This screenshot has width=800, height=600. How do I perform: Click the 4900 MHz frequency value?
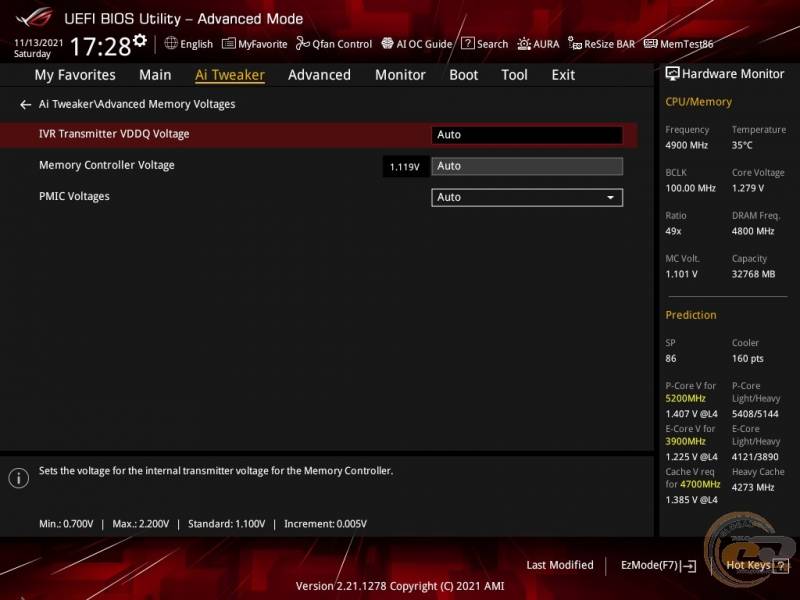tap(686, 145)
